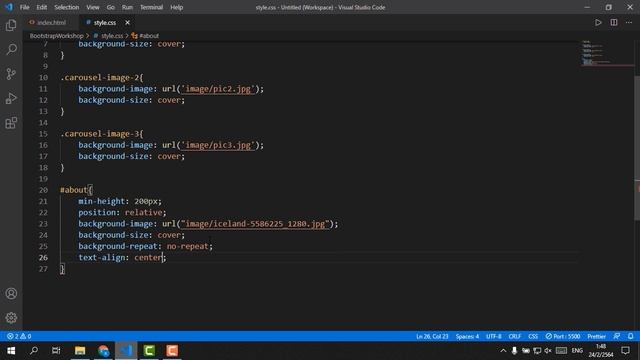Open the Terminal menu
The image size is (640, 360).
[151, 7]
